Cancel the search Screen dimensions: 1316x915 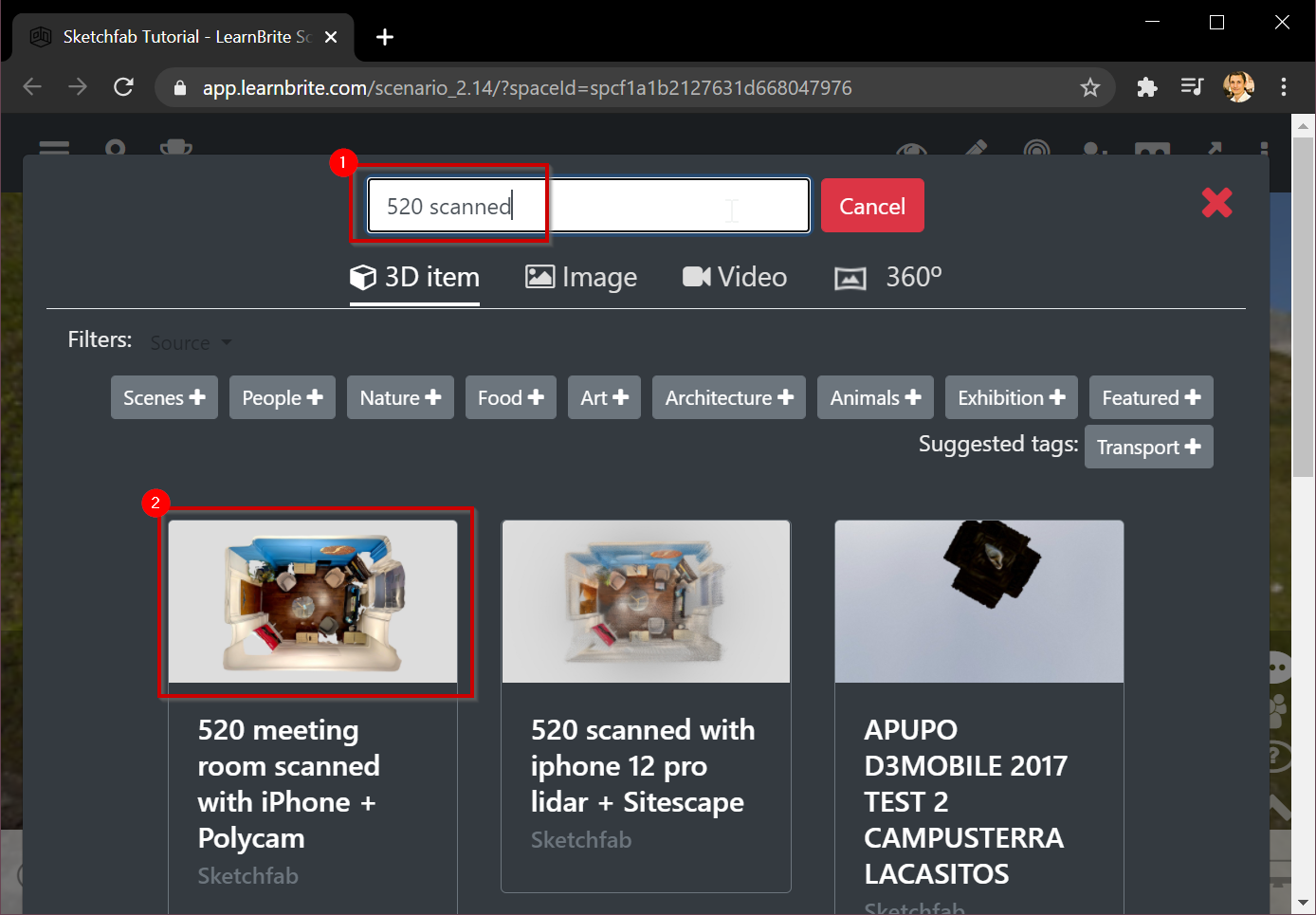[x=872, y=206]
